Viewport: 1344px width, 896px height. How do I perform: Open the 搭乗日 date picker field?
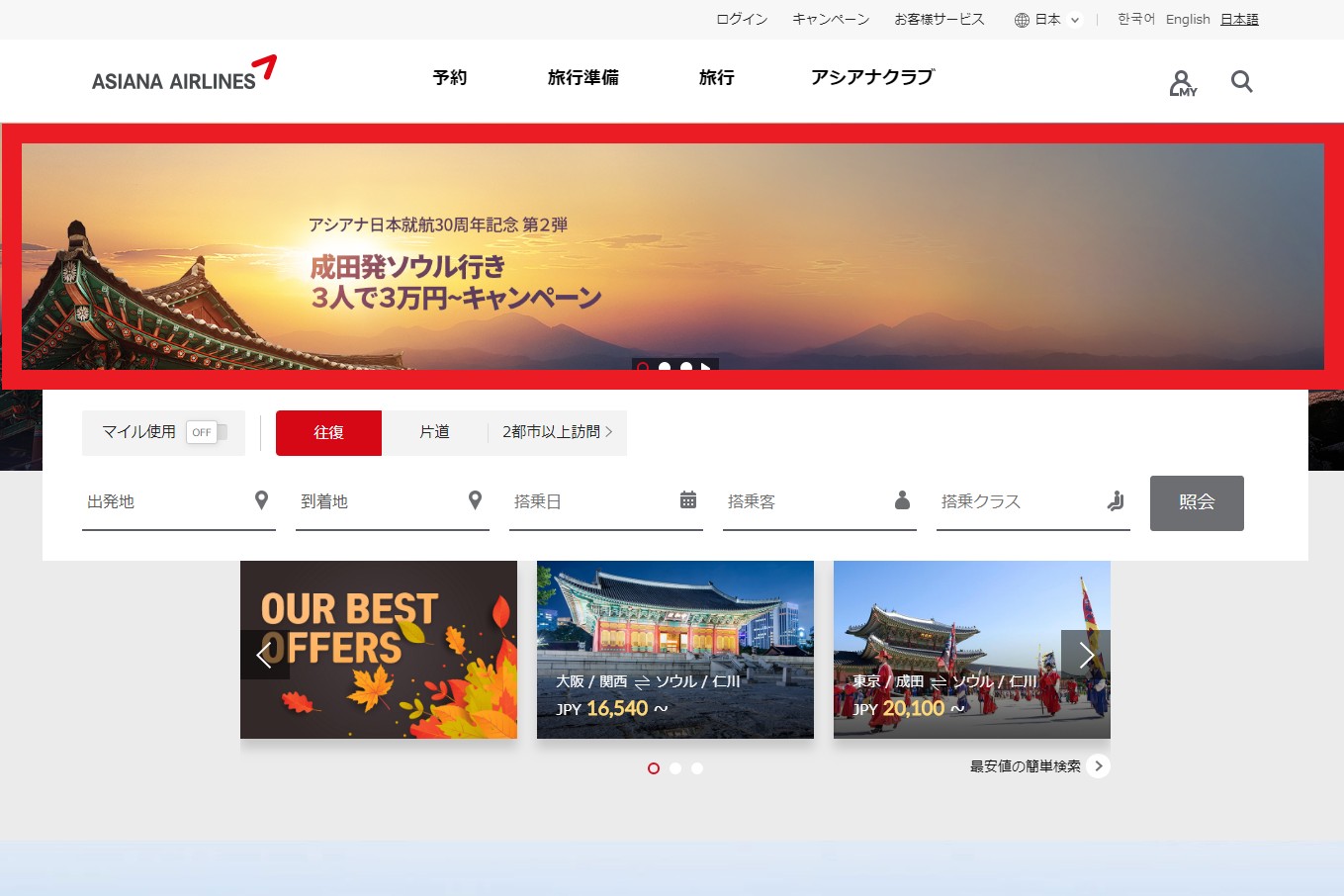(606, 501)
